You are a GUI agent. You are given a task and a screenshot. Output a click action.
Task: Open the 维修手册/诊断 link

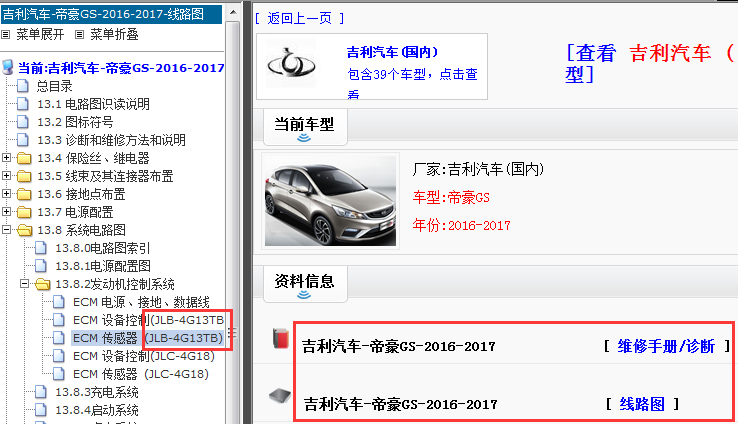[666, 346]
